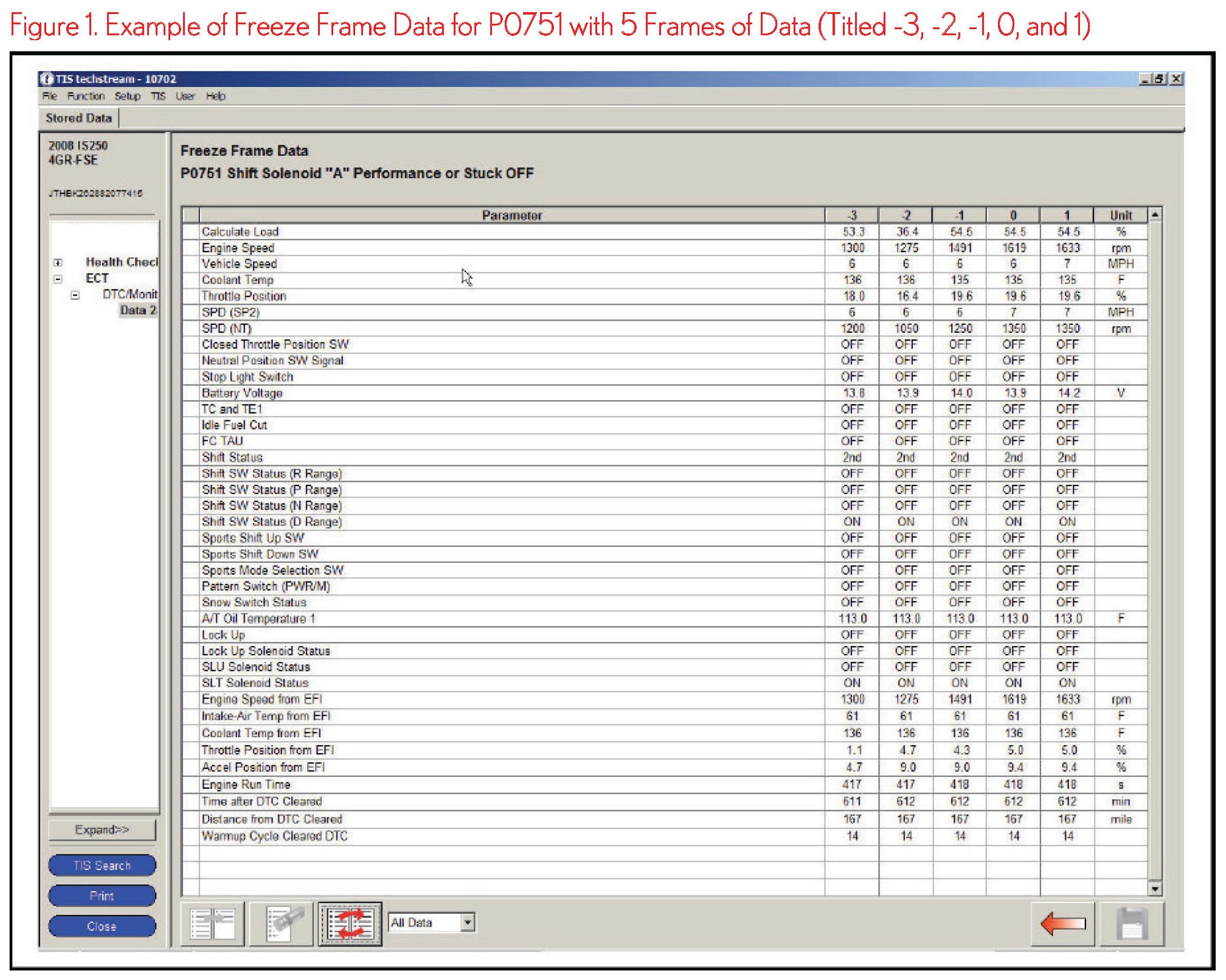This screenshot has width=1226, height=980.
Task: Click the Print button
Action: pyautogui.click(x=102, y=895)
